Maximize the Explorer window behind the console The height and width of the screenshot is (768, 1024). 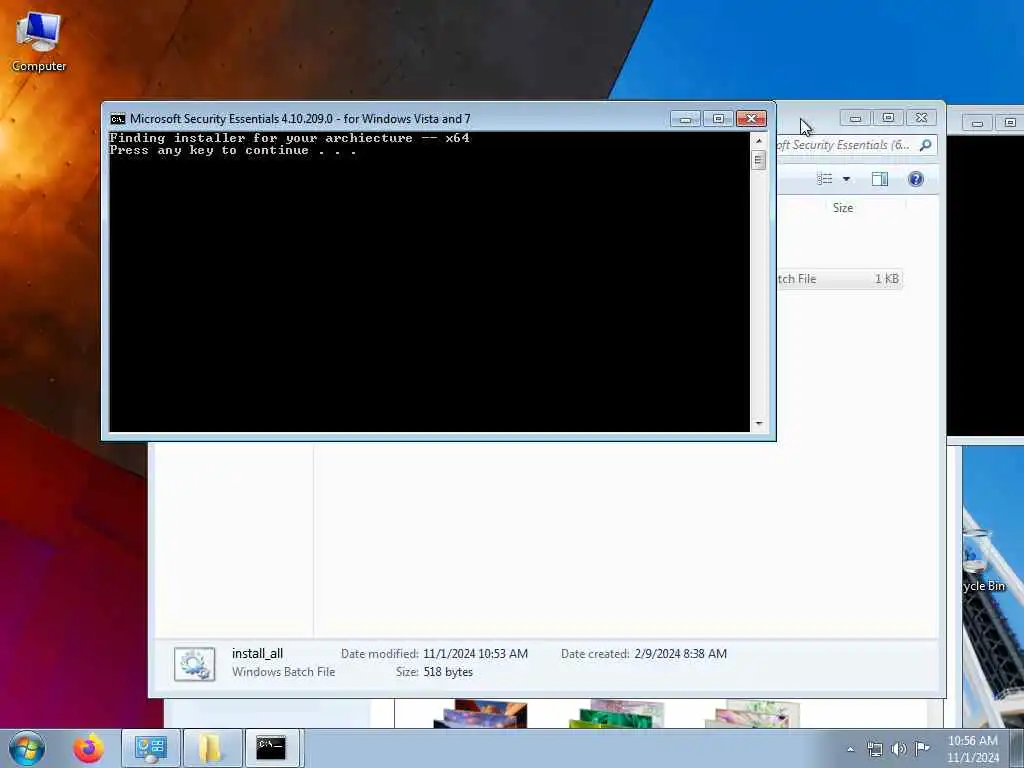[x=888, y=118]
